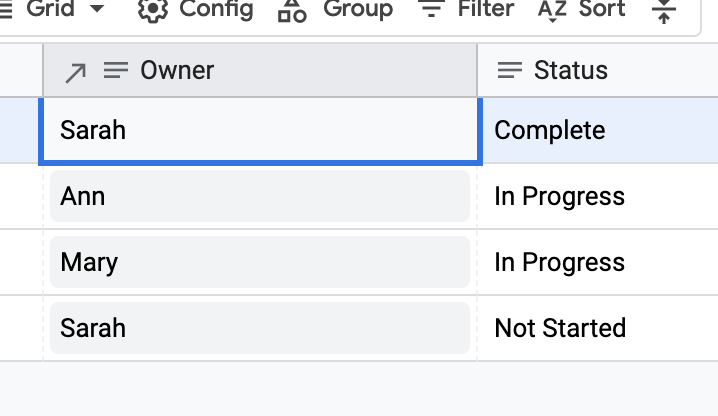Click the collapse rows icon in toolbar

pos(663,11)
